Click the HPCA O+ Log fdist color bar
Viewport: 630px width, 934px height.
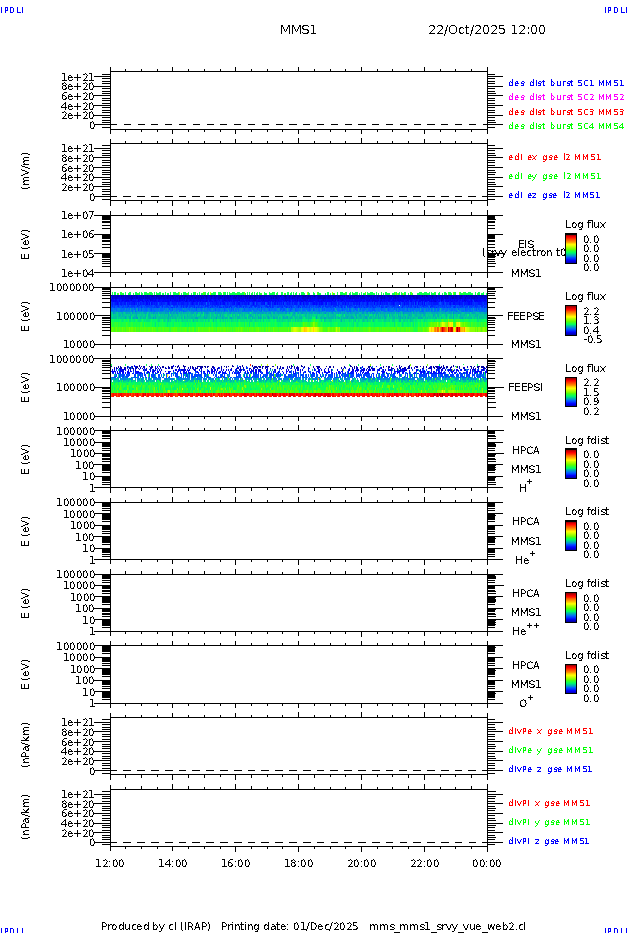pos(571,678)
